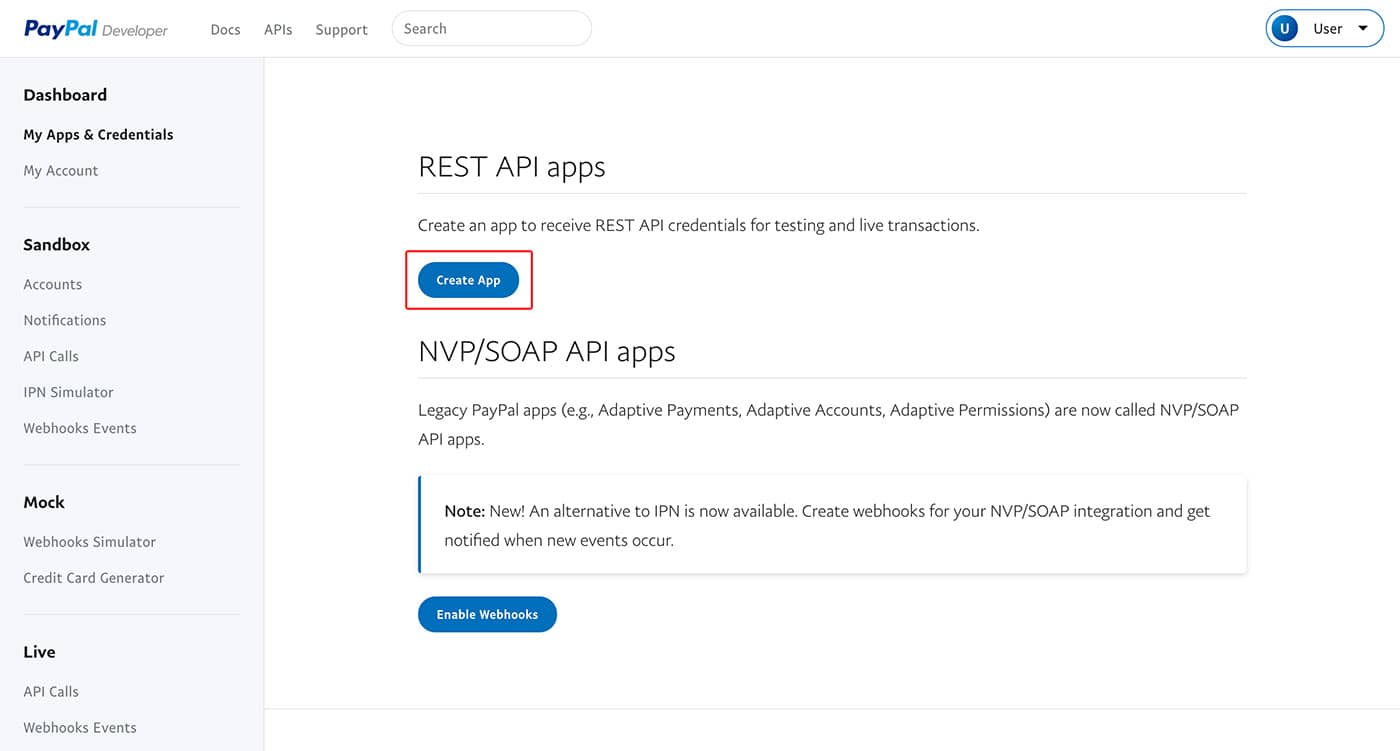The height and width of the screenshot is (751, 1400).
Task: Open the Docs menu
Action: (x=225, y=30)
